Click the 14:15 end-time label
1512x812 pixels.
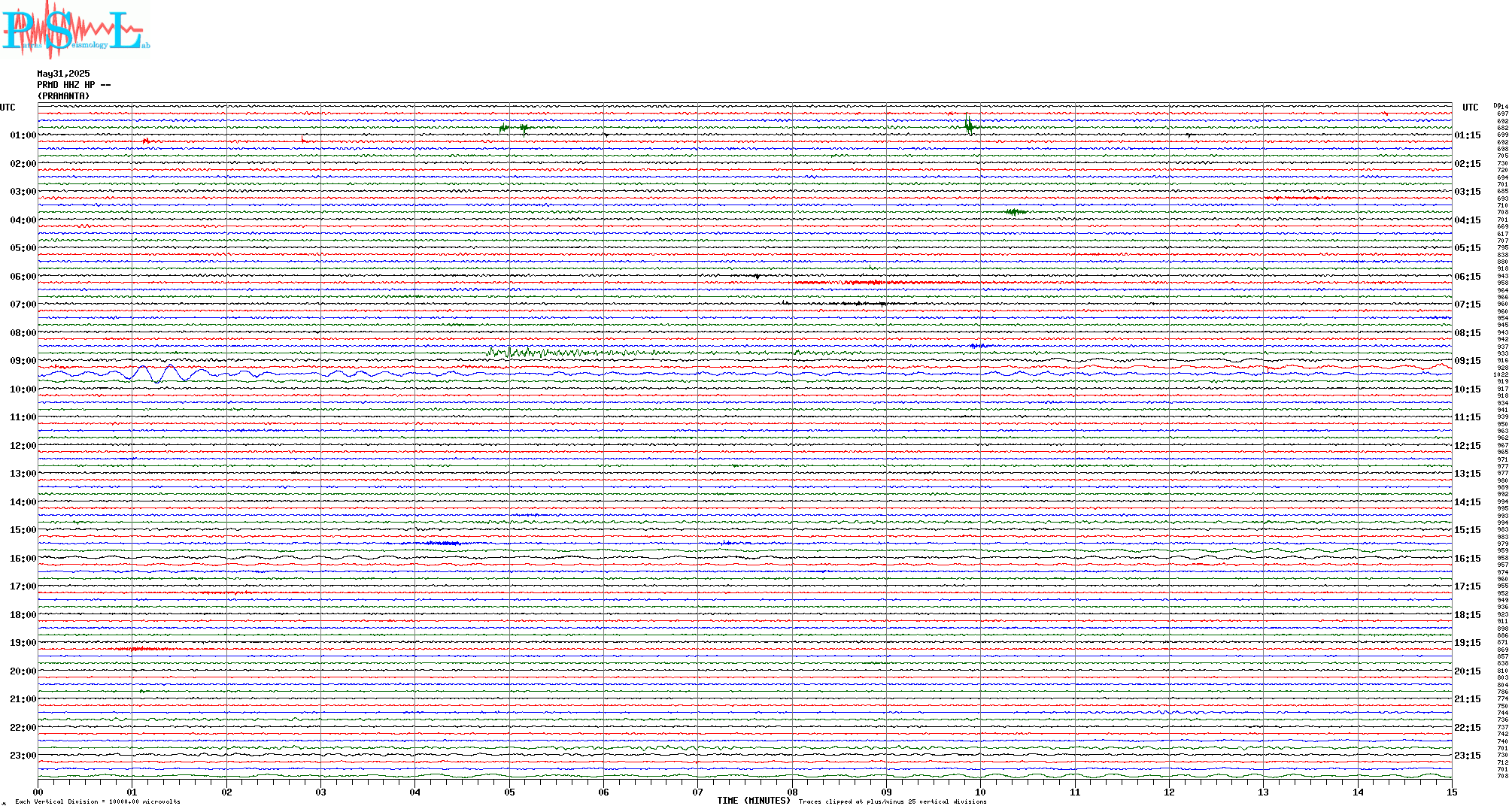[x=1468, y=502]
